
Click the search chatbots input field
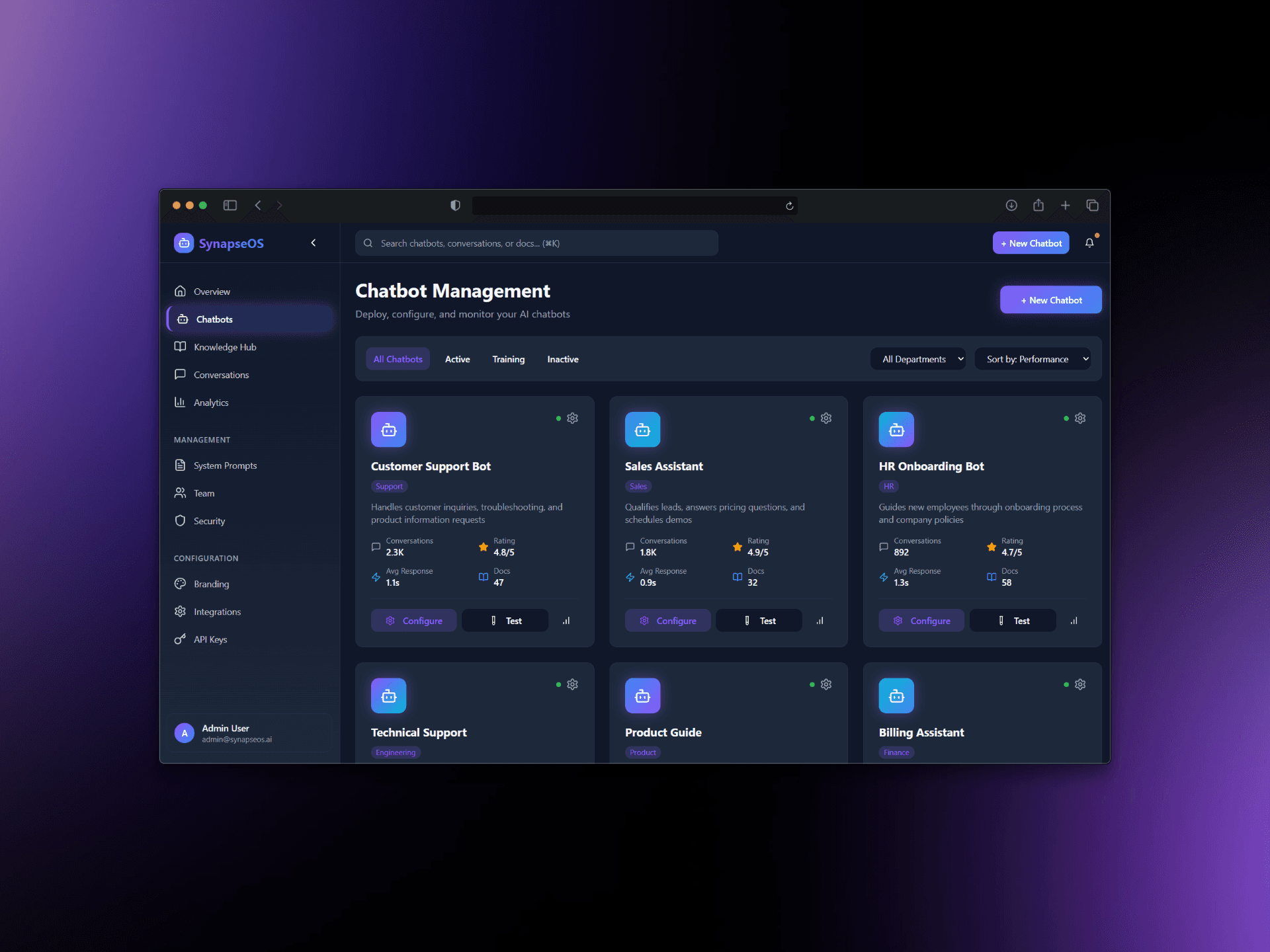click(x=536, y=243)
